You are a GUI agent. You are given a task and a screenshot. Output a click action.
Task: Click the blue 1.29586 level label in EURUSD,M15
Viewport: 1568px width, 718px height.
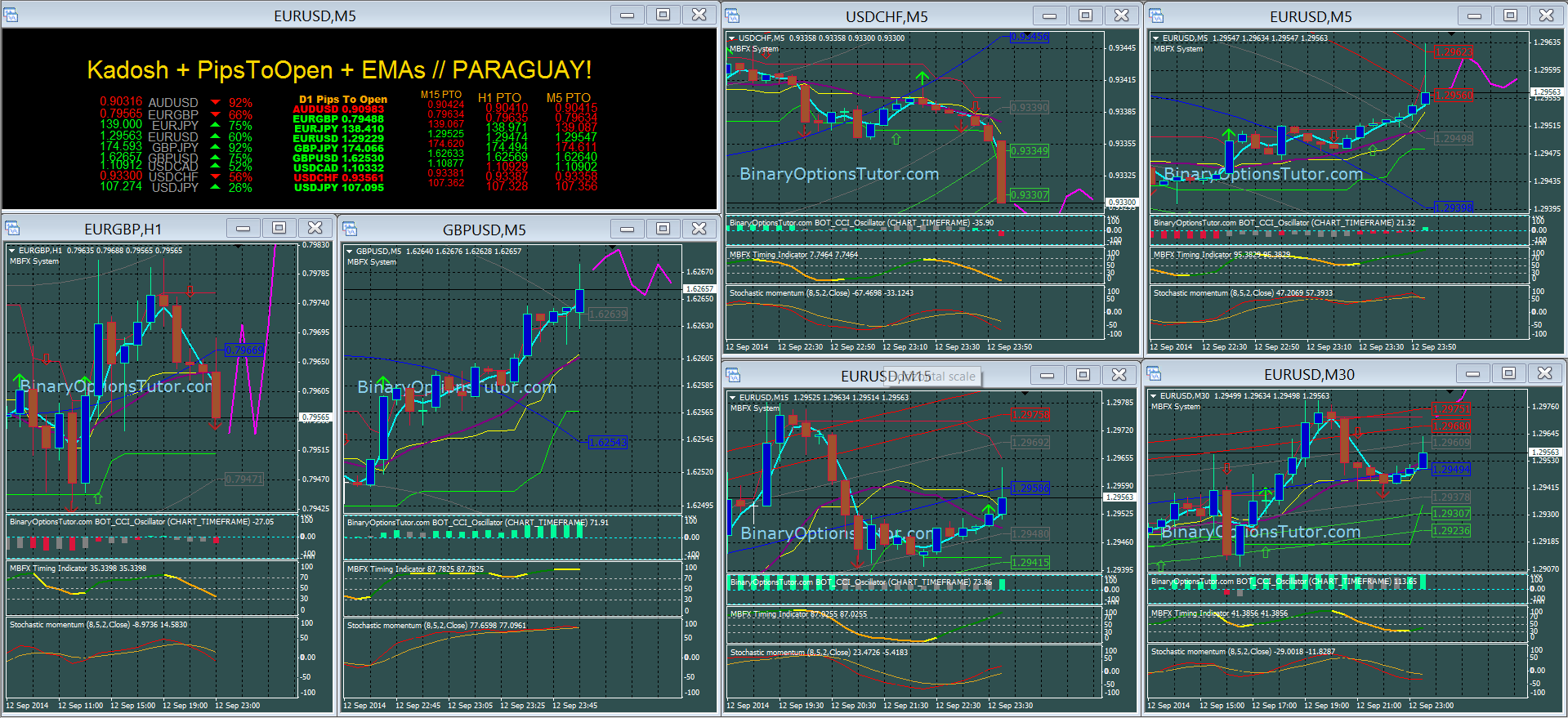point(1030,488)
